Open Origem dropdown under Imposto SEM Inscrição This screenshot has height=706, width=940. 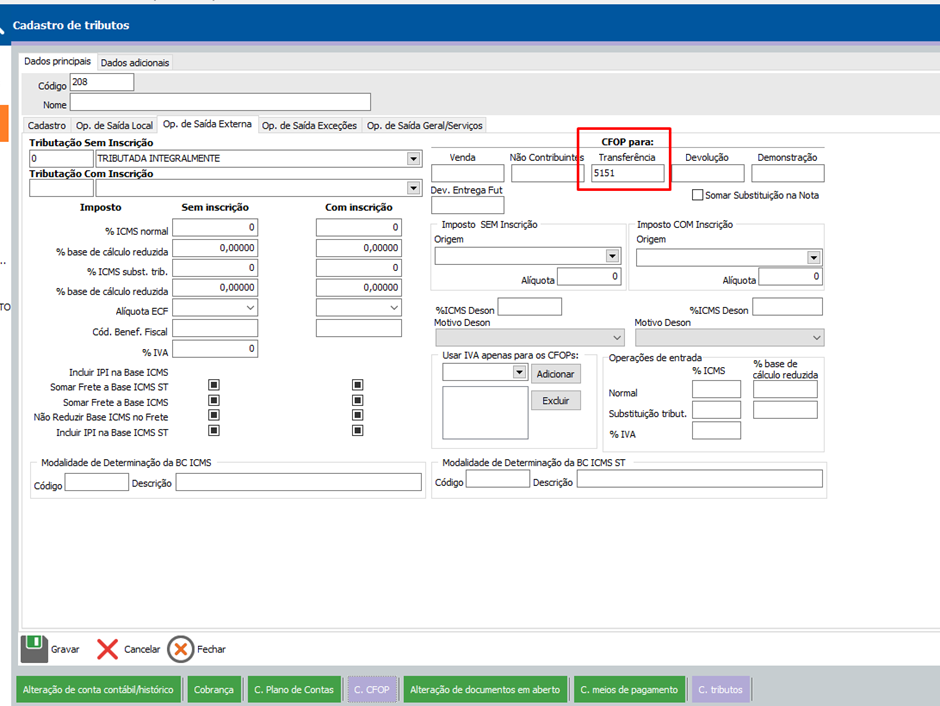click(x=612, y=257)
